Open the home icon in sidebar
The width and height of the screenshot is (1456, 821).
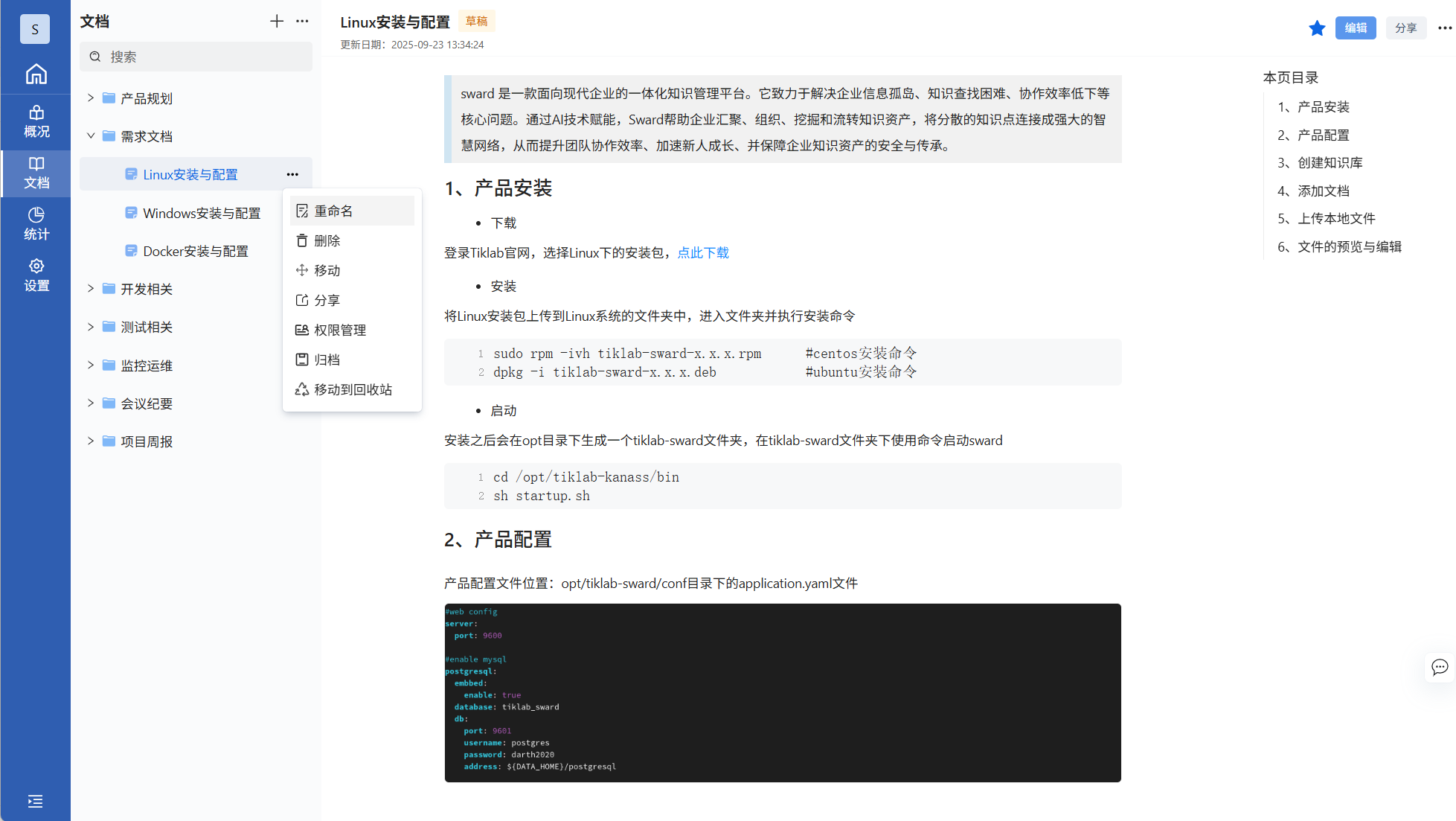36,74
